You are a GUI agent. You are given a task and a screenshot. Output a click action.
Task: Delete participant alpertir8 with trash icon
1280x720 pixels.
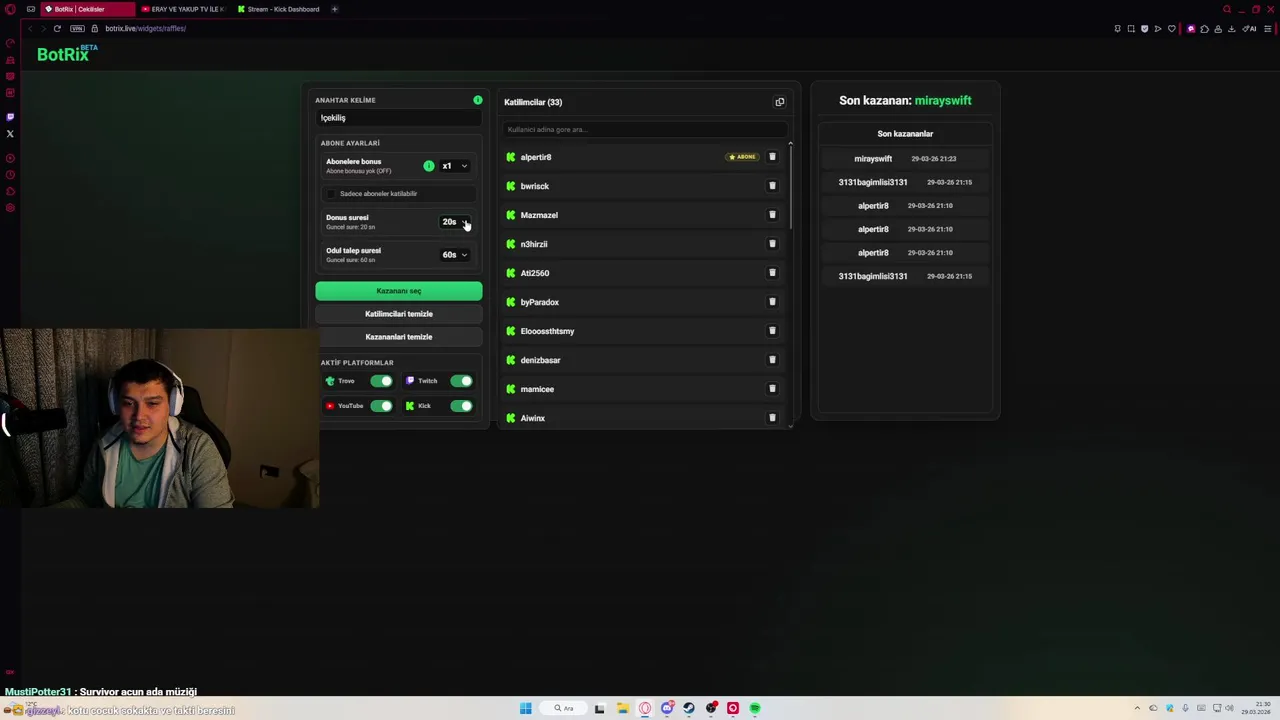pos(772,157)
